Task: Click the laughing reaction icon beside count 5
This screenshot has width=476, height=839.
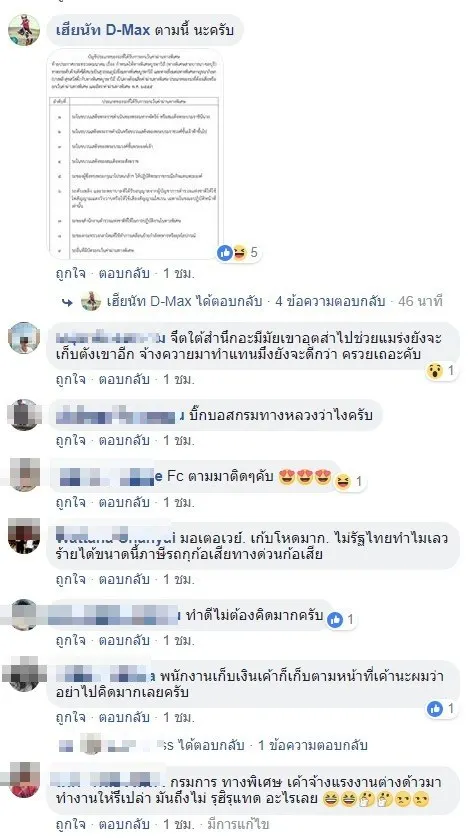Action: (239, 253)
